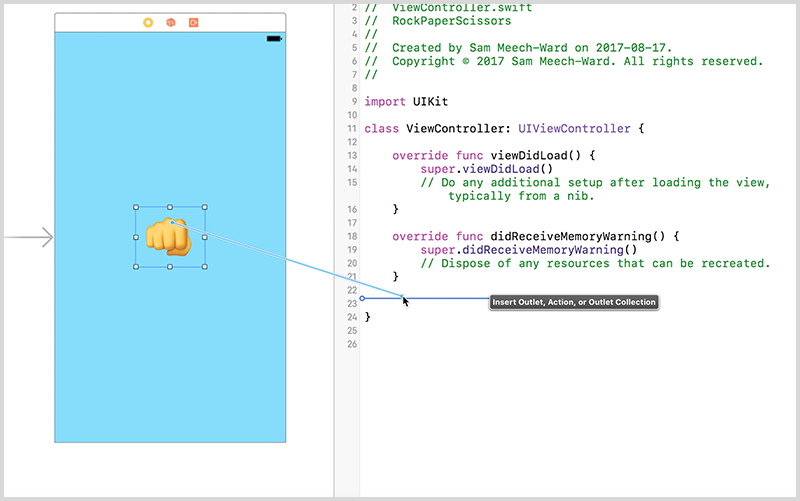Click bottom-right resize handle of fist label

click(205, 267)
